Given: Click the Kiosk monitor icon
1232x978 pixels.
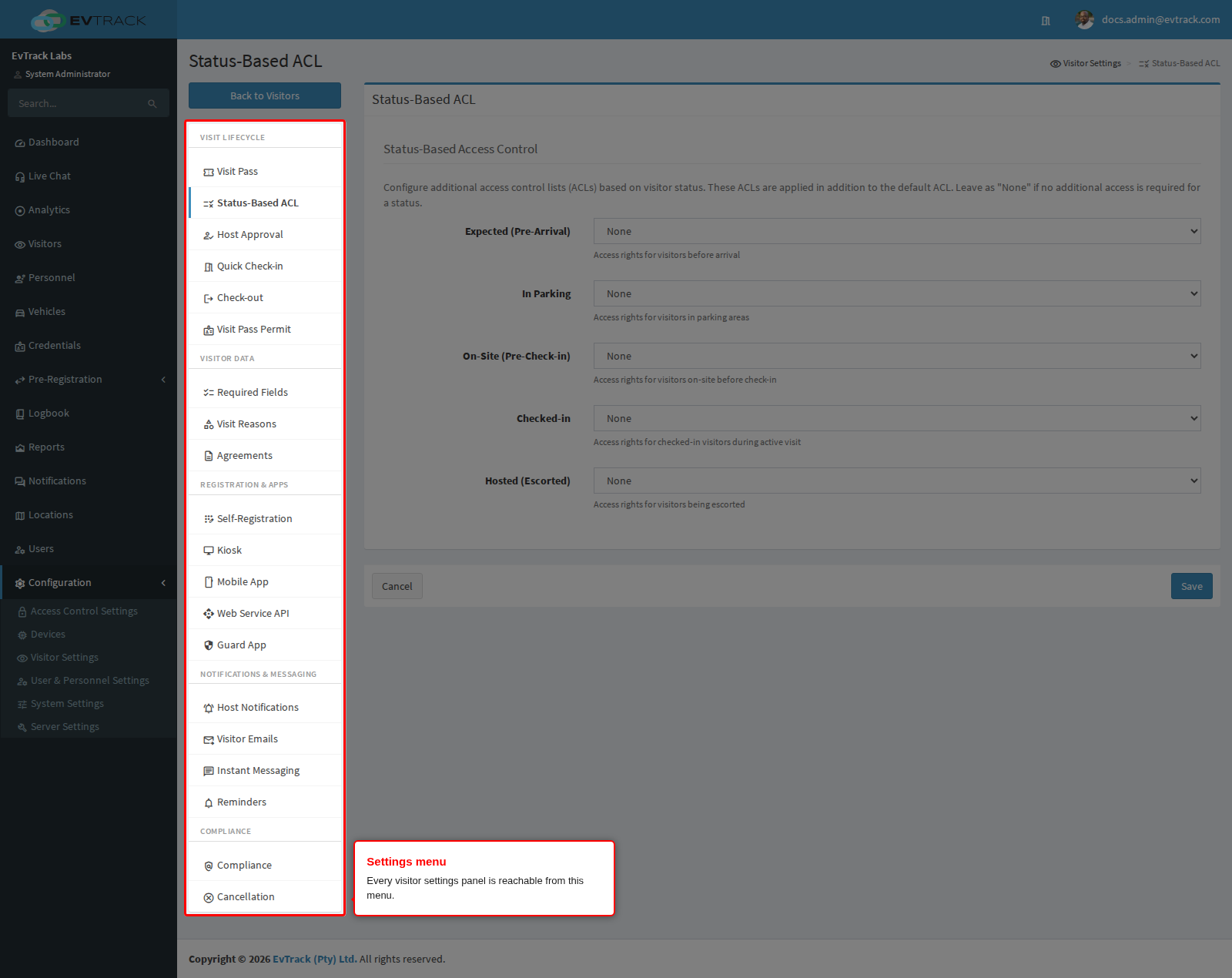Looking at the screenshot, I should pyautogui.click(x=209, y=551).
